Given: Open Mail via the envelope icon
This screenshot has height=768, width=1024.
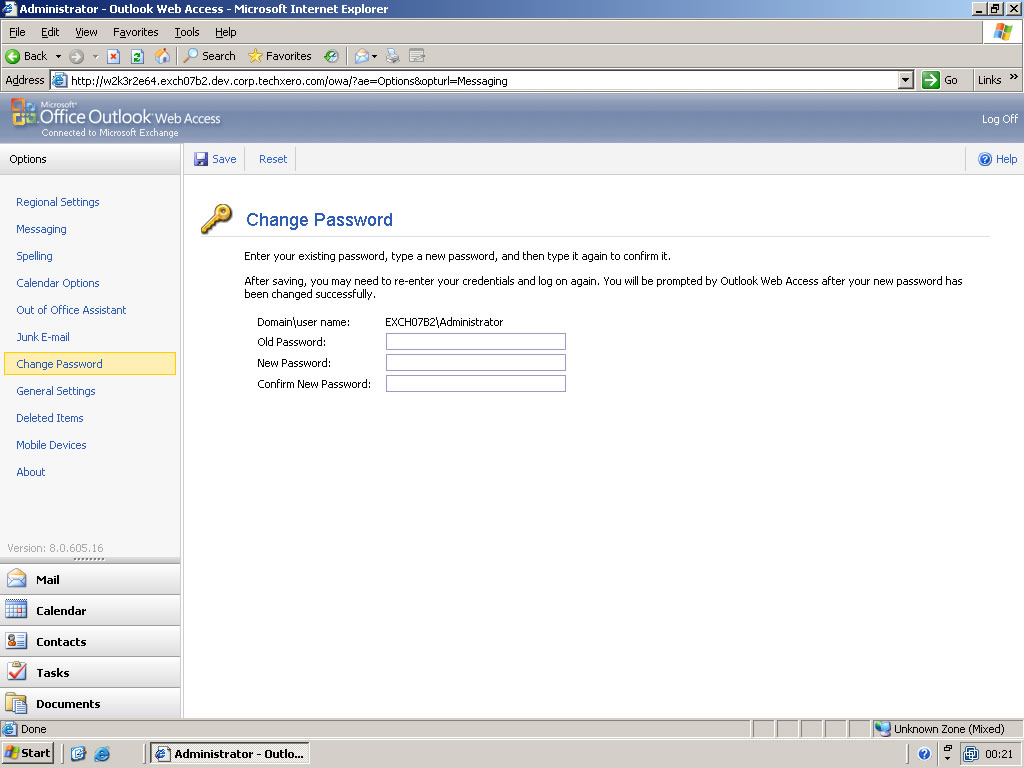Looking at the screenshot, I should 17,579.
